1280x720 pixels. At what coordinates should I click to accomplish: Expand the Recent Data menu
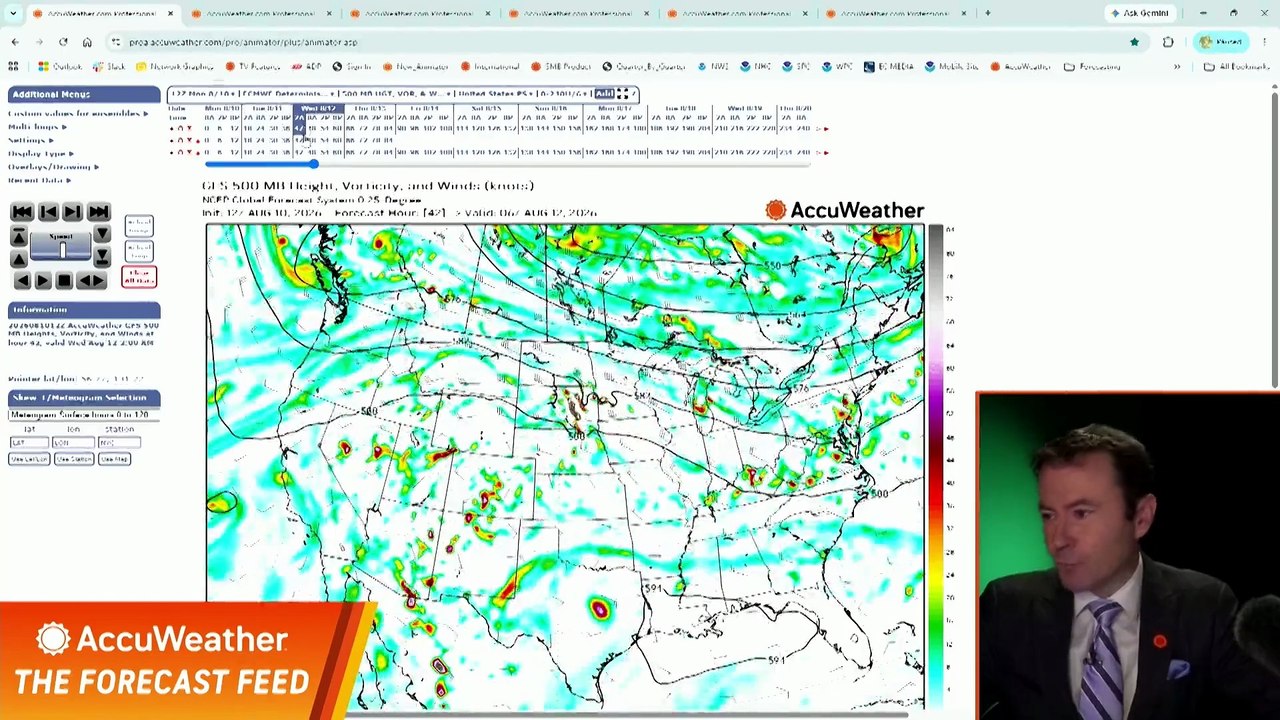39,180
